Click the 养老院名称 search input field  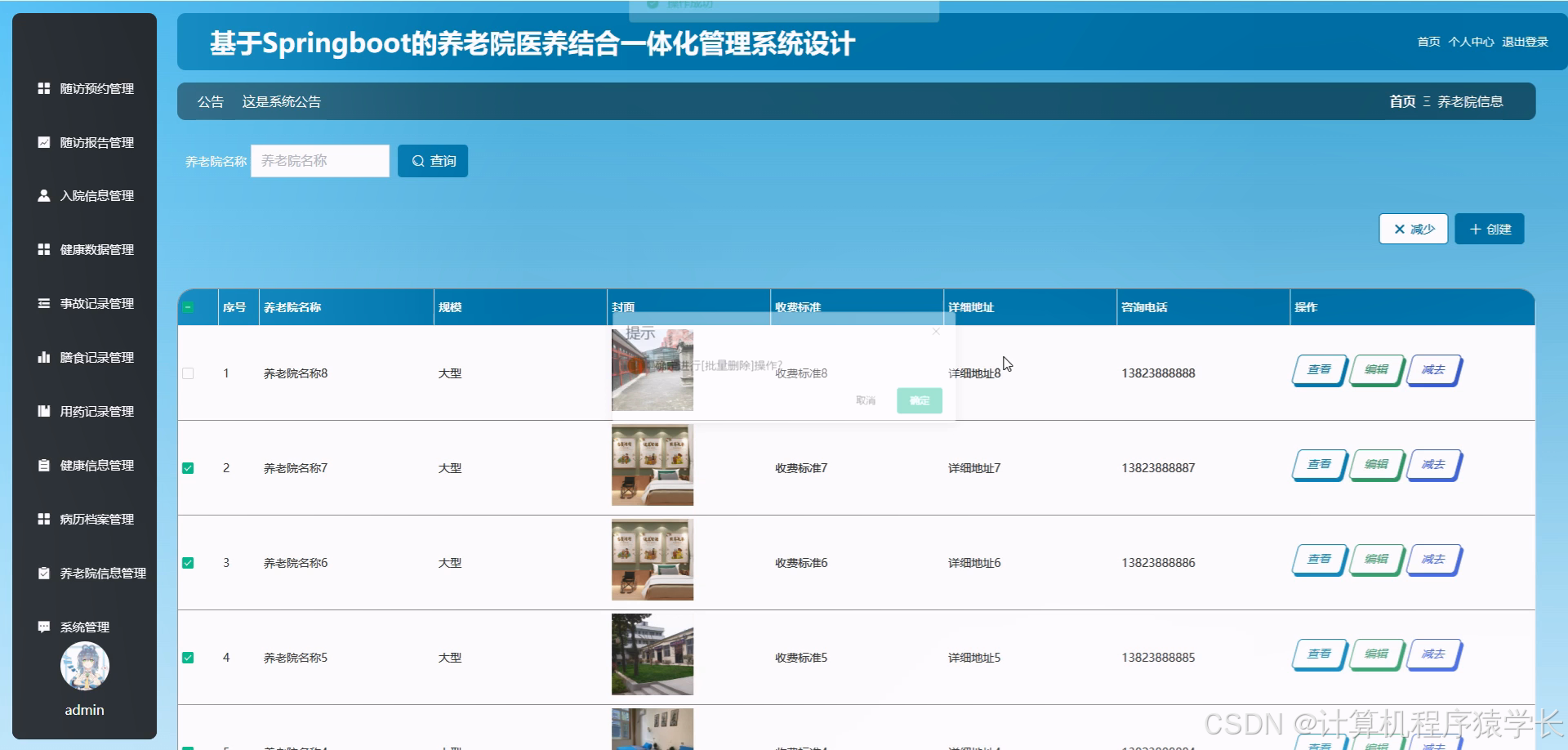tap(320, 161)
